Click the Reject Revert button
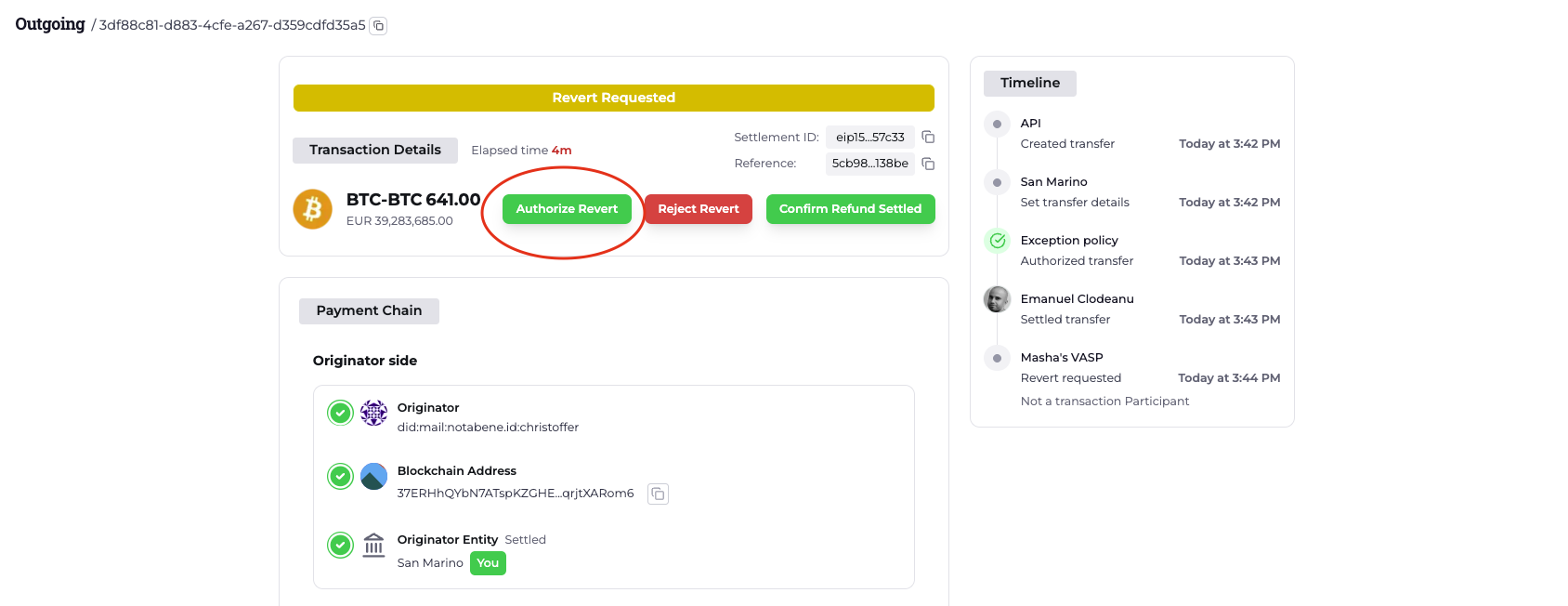 [x=699, y=209]
